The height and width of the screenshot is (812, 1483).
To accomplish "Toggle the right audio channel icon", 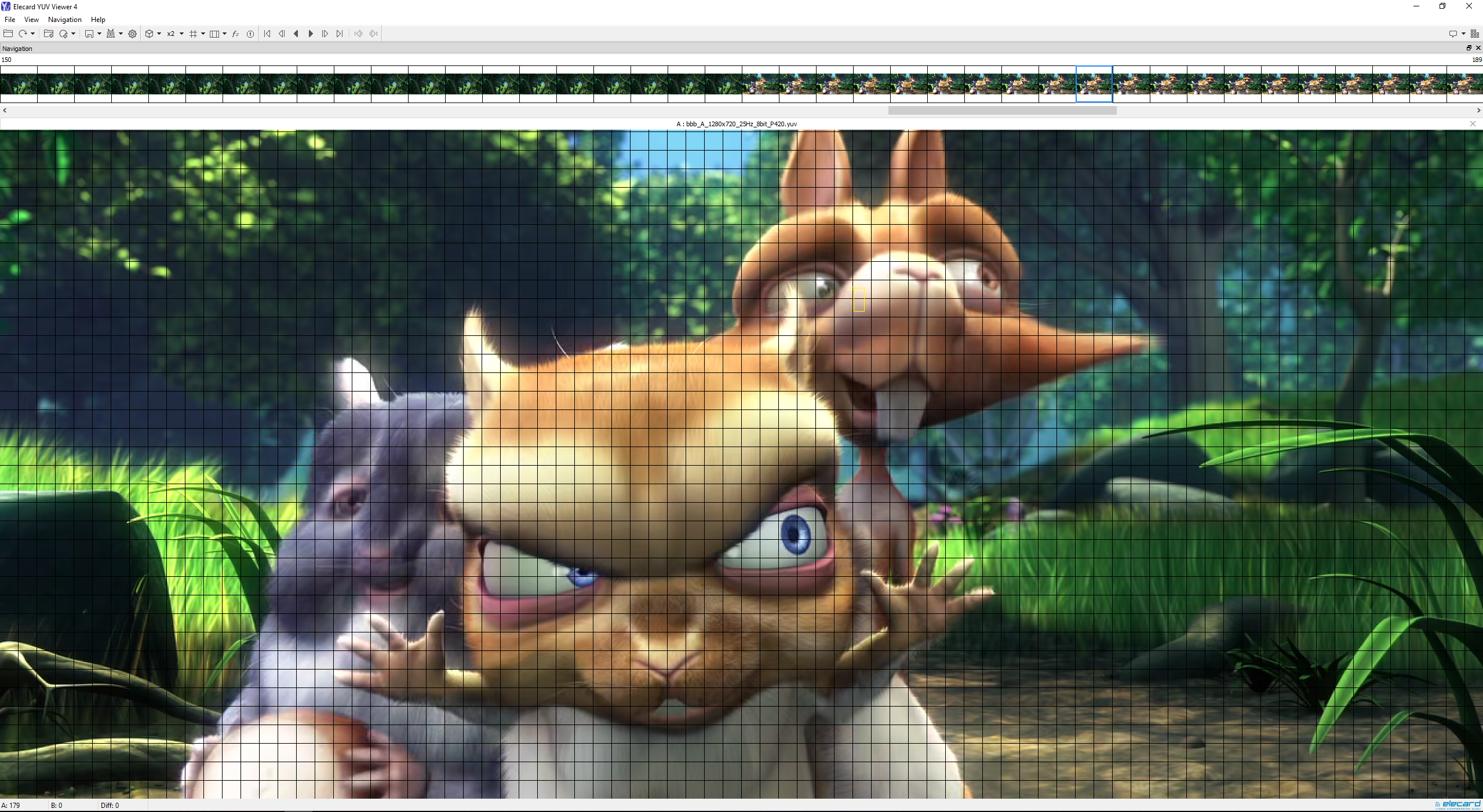I will 373,34.
